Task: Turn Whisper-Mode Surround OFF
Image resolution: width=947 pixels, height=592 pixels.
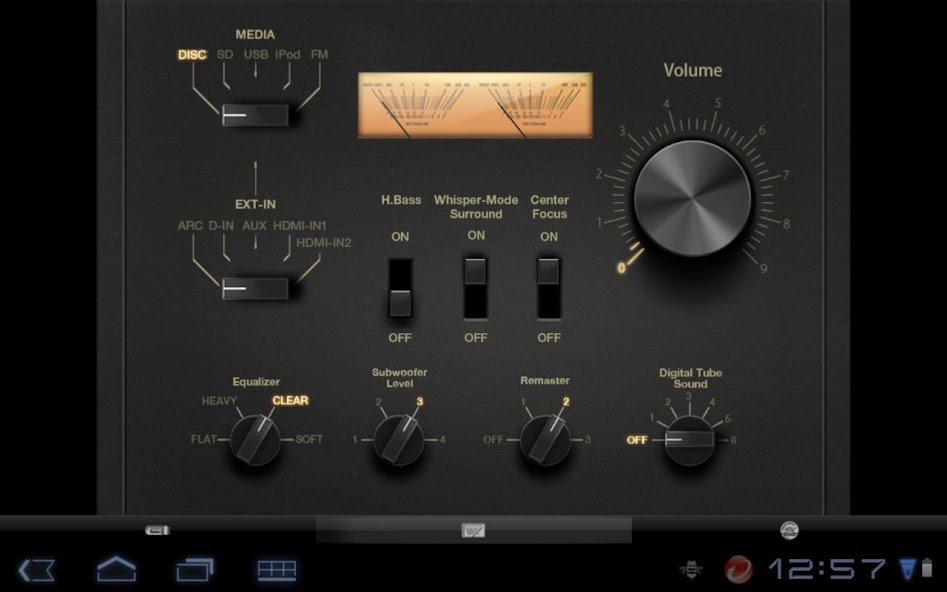Action: click(476, 305)
